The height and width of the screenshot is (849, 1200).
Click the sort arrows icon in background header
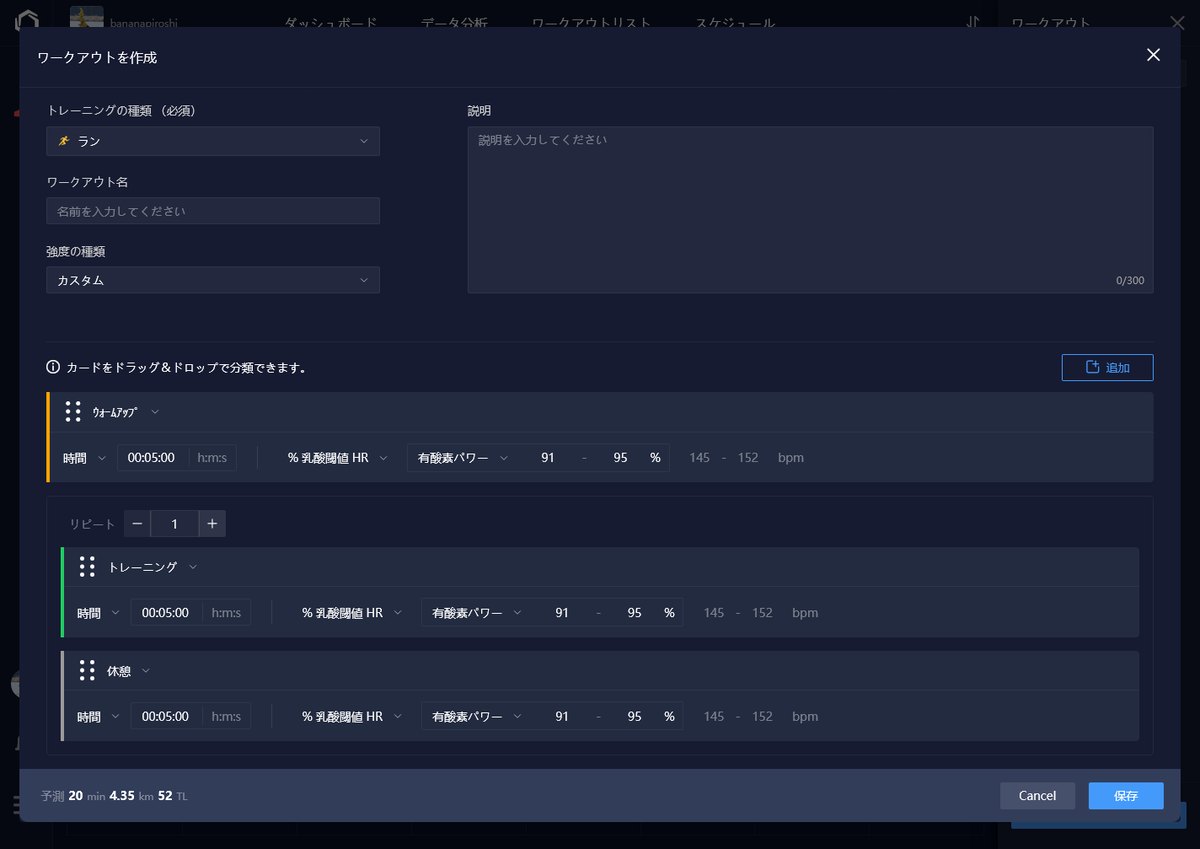973,21
